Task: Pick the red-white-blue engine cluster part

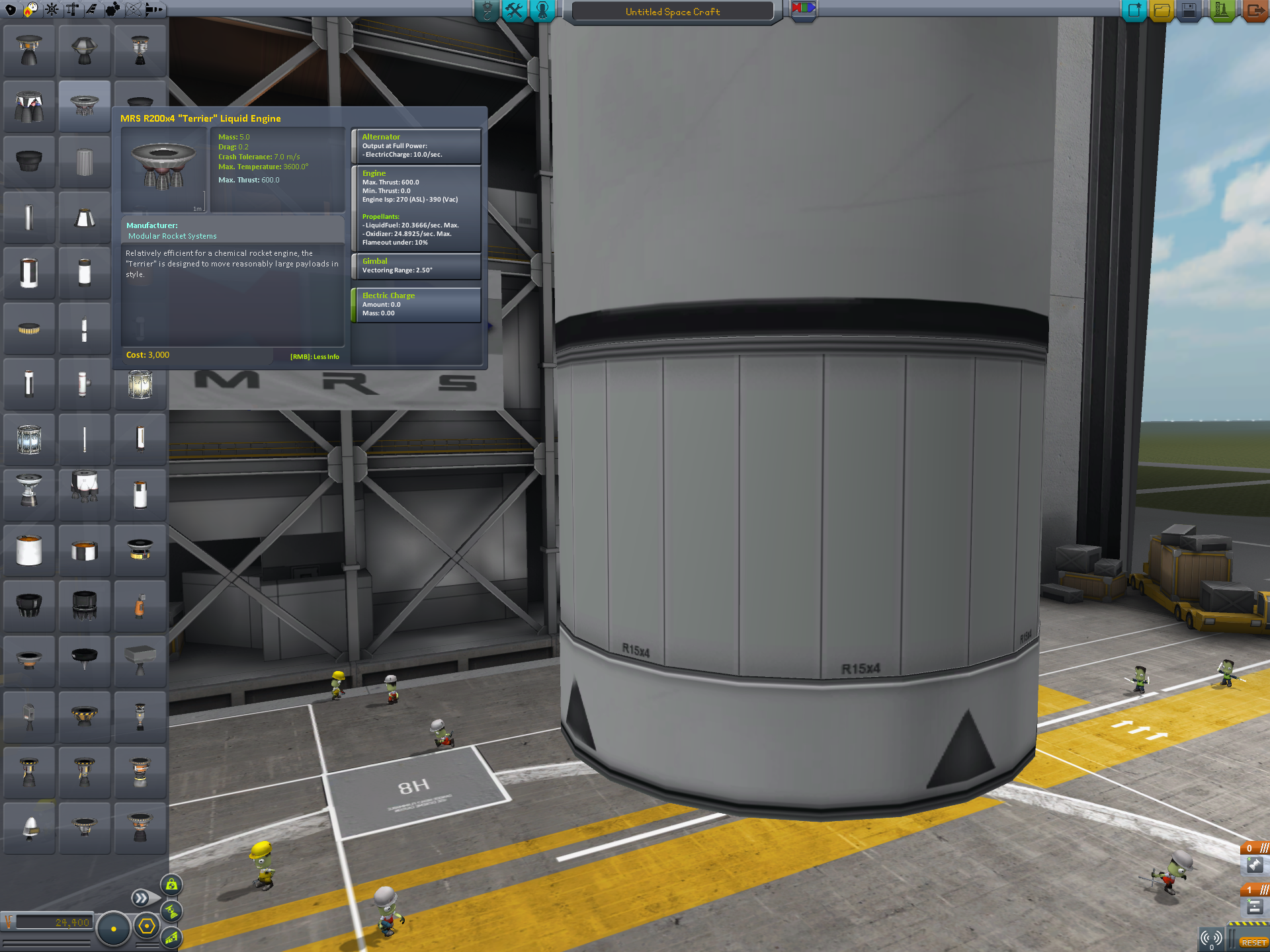Action: (x=29, y=106)
